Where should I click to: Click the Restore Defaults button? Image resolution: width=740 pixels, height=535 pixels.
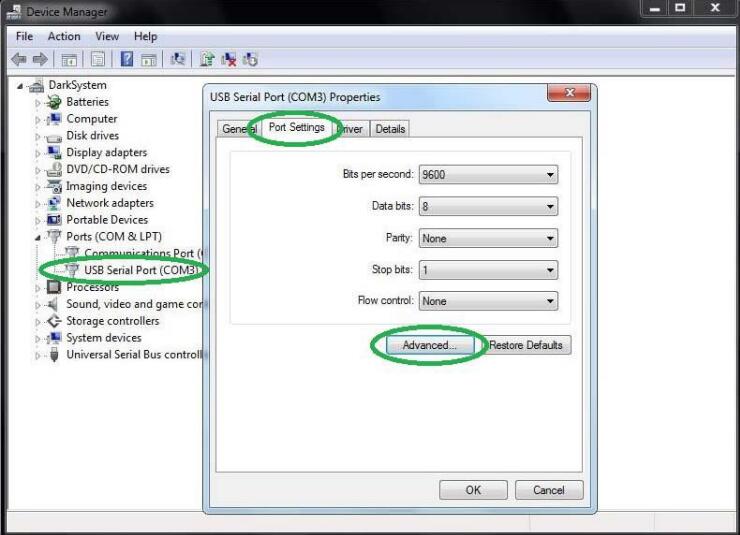526,345
